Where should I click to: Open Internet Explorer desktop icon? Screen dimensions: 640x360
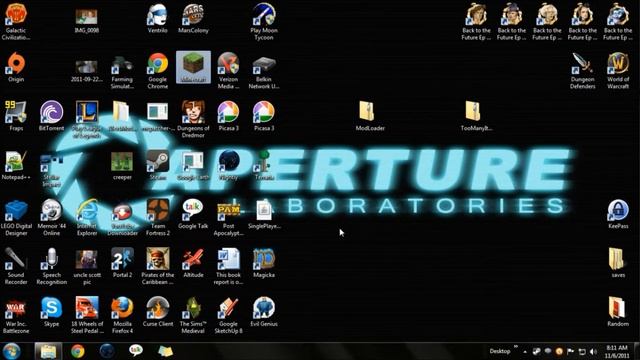tap(87, 218)
